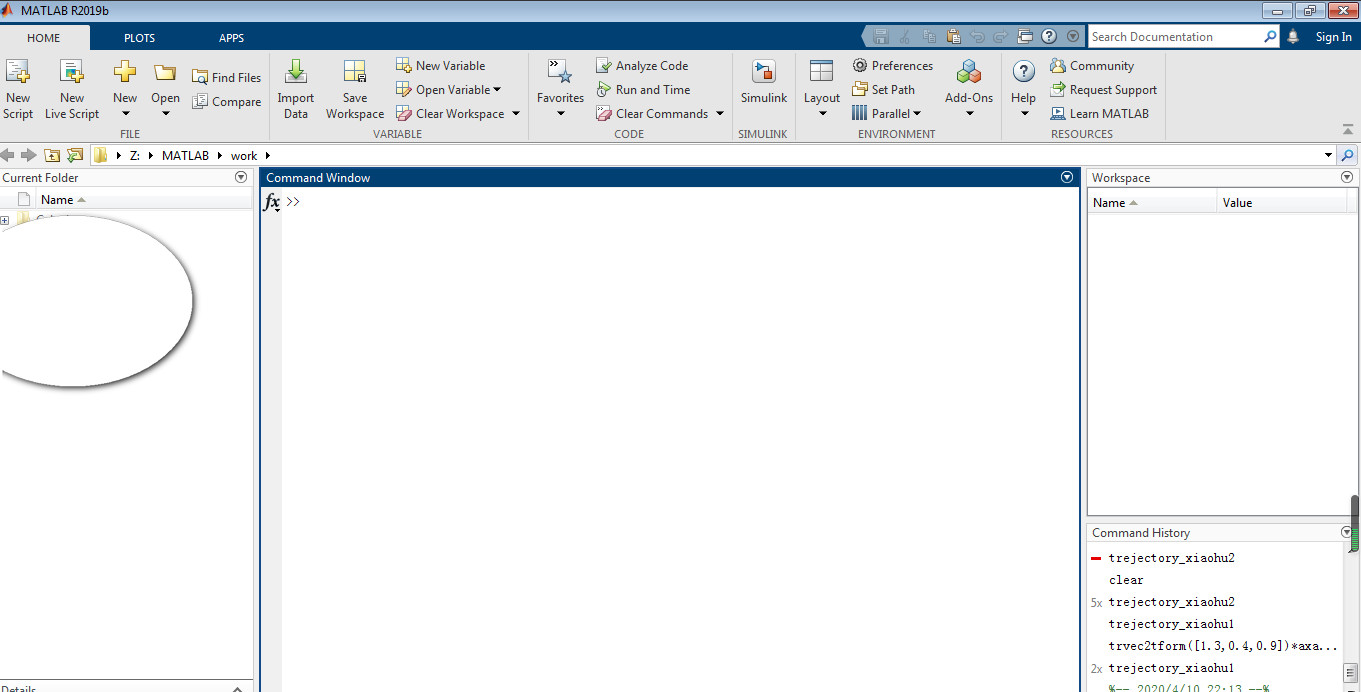Click Find Files

[227, 77]
